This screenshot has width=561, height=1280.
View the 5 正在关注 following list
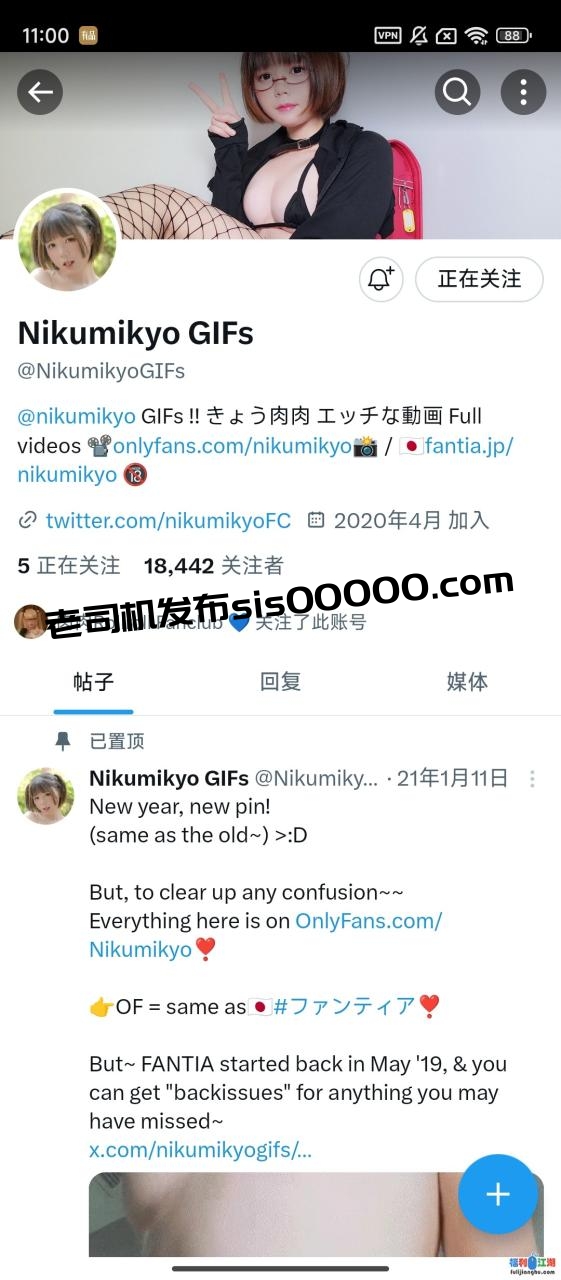pos(69,566)
